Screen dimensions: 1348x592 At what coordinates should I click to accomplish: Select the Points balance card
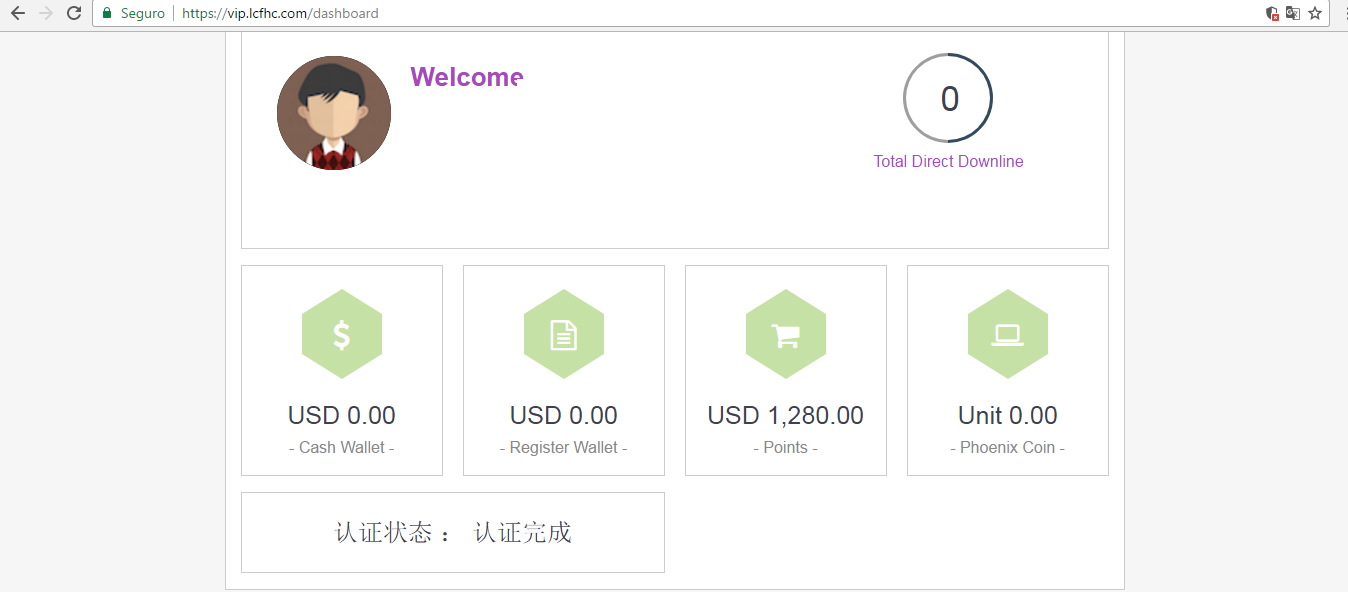pos(786,370)
